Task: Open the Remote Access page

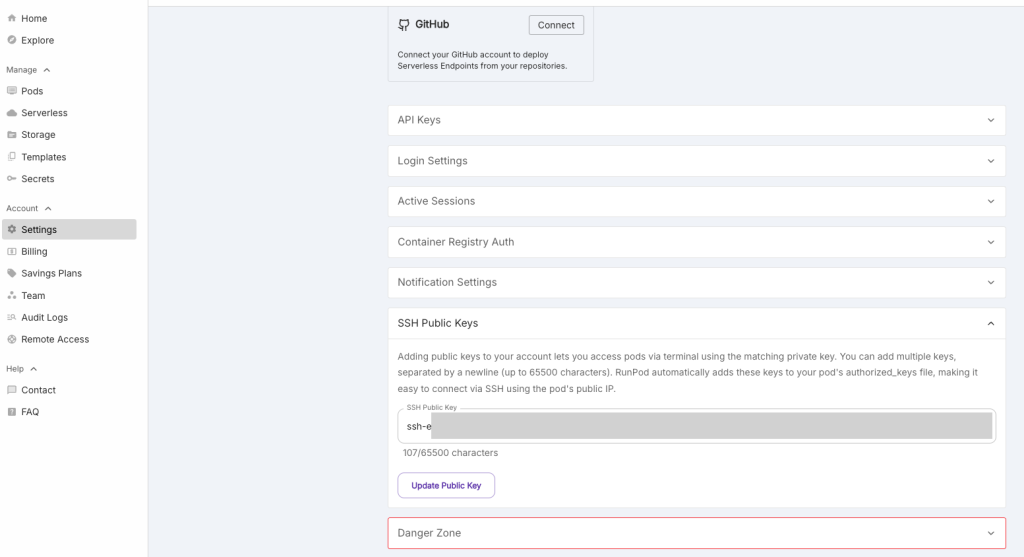Action: pos(55,340)
